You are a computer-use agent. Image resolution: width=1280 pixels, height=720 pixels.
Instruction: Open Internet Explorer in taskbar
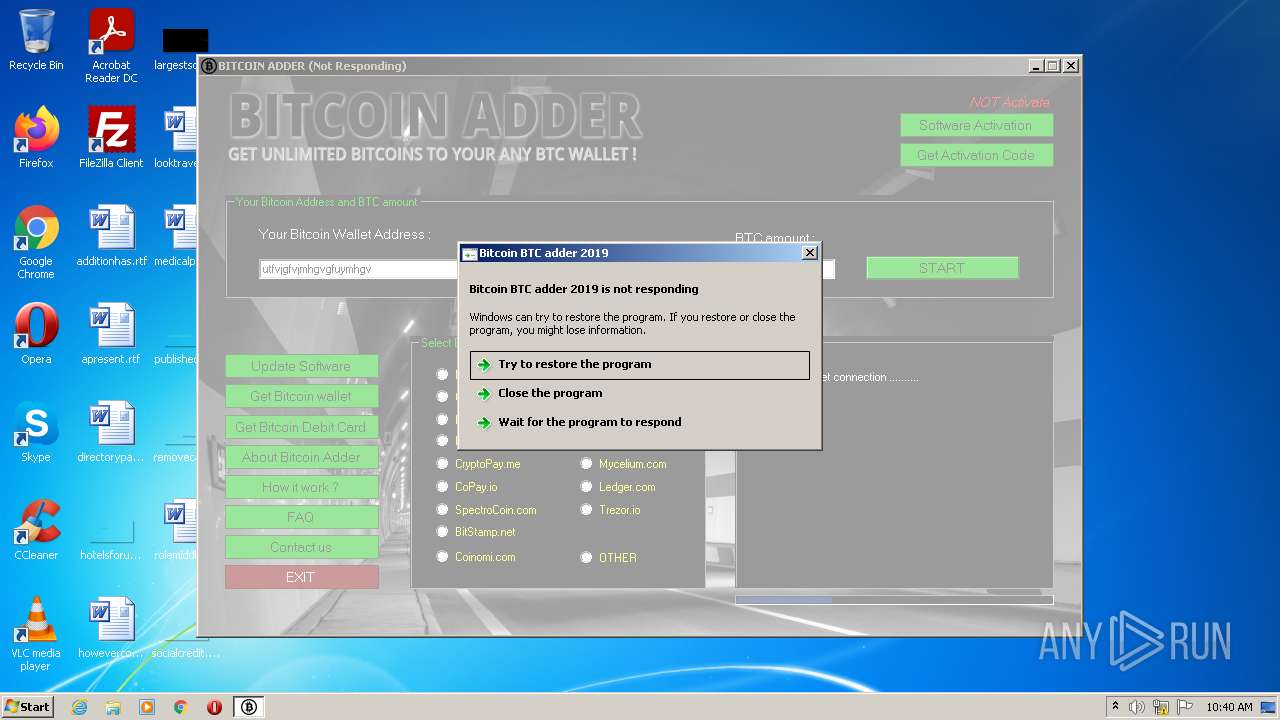[x=79, y=707]
